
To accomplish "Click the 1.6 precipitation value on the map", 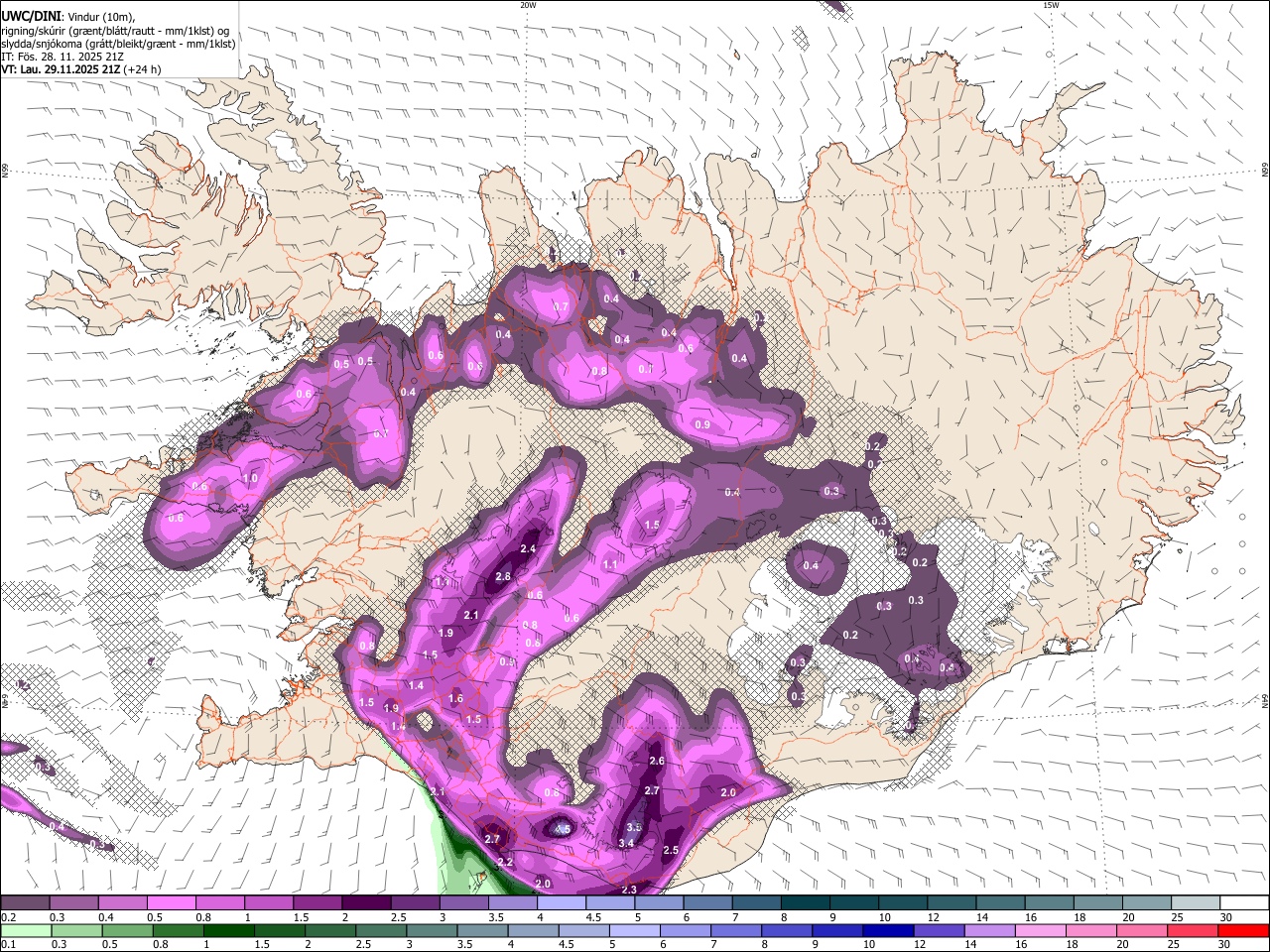I will point(455,698).
